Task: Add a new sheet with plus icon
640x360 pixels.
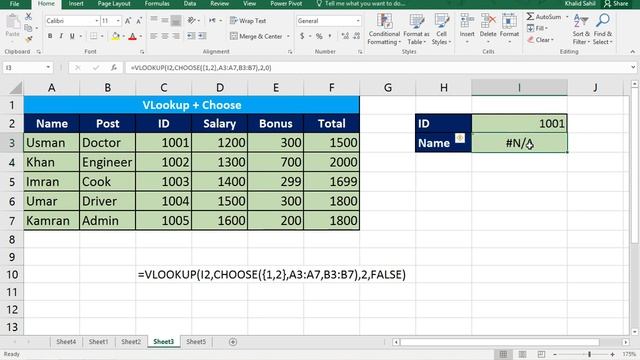Action: coord(233,342)
